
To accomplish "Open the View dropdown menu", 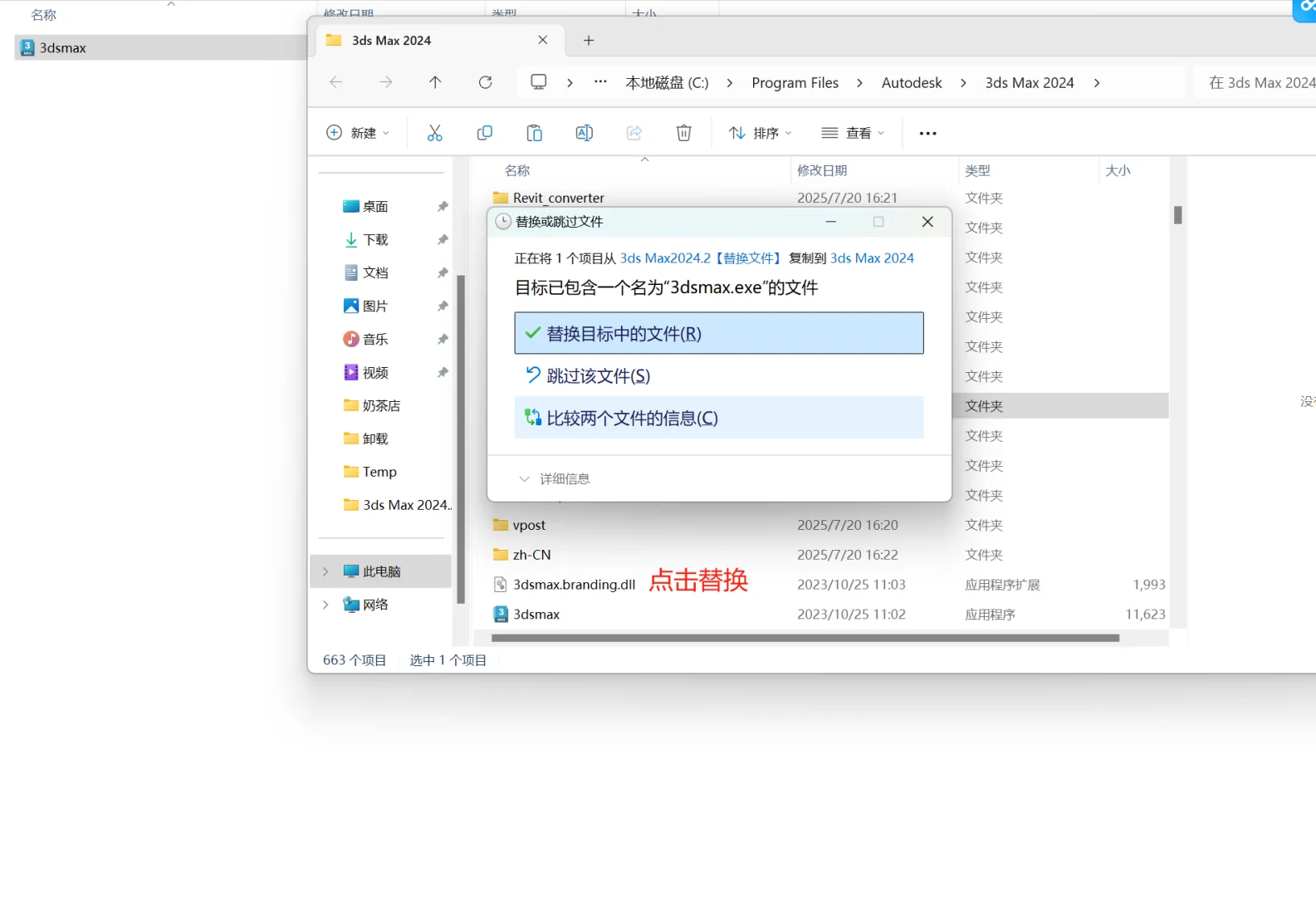I will [853, 133].
